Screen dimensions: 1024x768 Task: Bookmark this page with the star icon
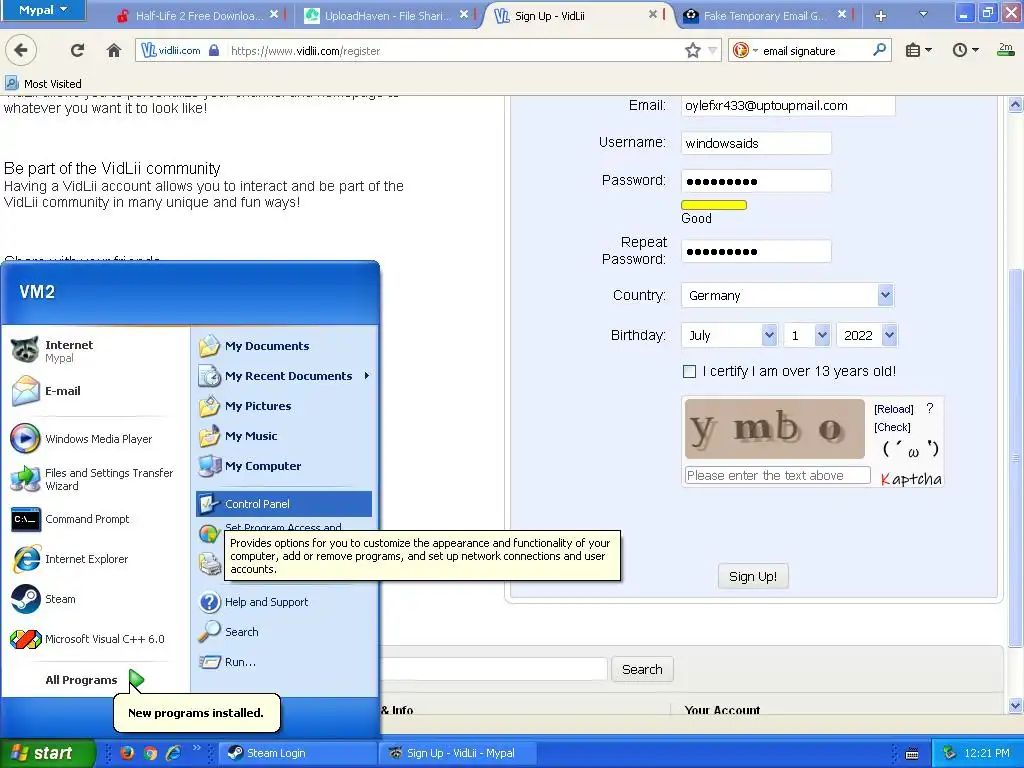pyautogui.click(x=693, y=50)
